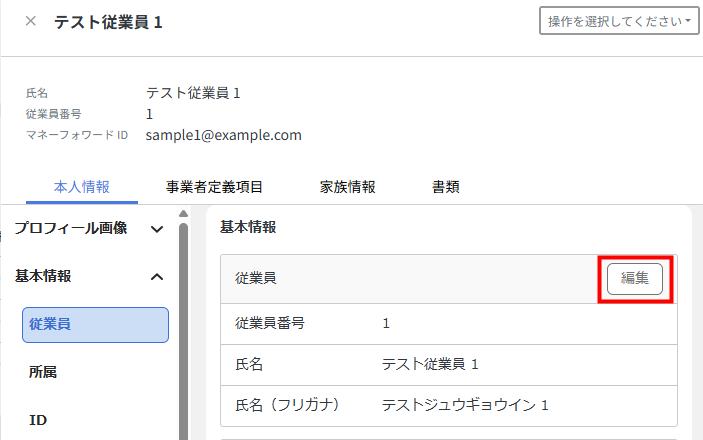Click the sample1@example.com マネーフォワード ID
Screen dimensions: 703x440
[x=223, y=135]
